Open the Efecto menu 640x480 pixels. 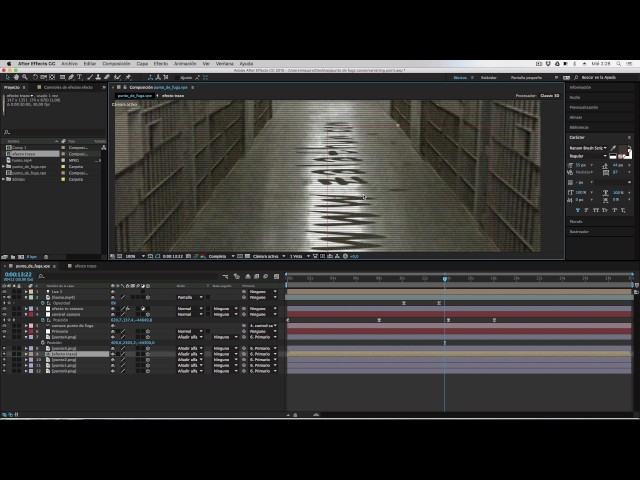[161, 64]
